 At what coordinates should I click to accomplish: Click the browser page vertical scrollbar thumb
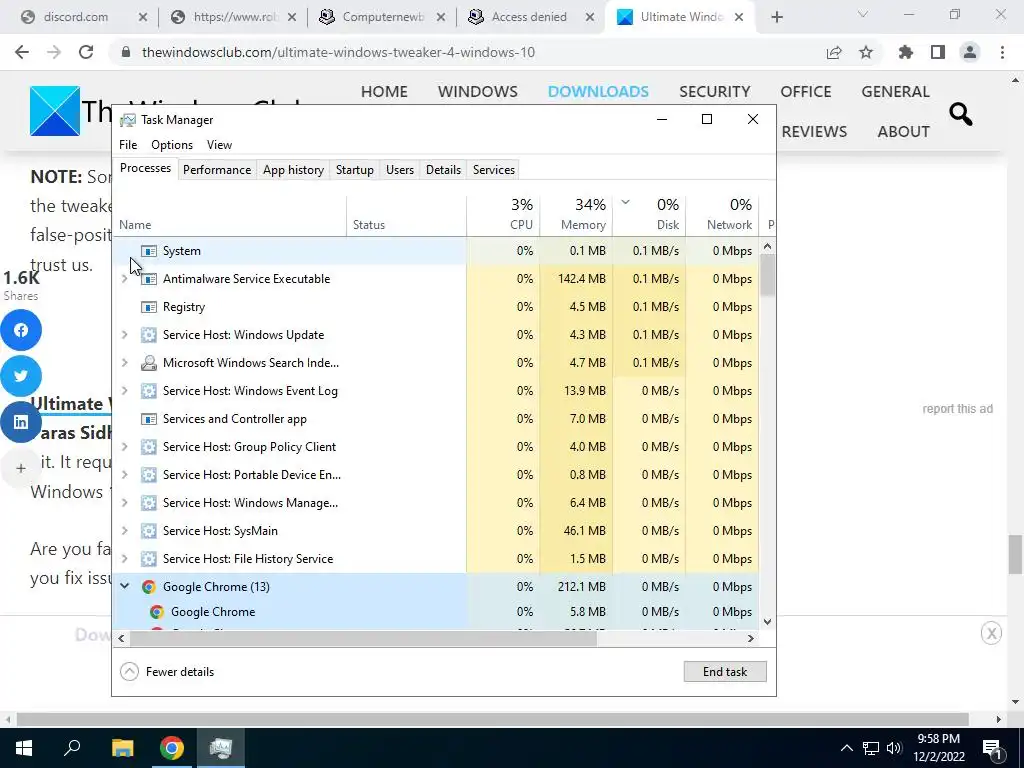pyautogui.click(x=1015, y=554)
